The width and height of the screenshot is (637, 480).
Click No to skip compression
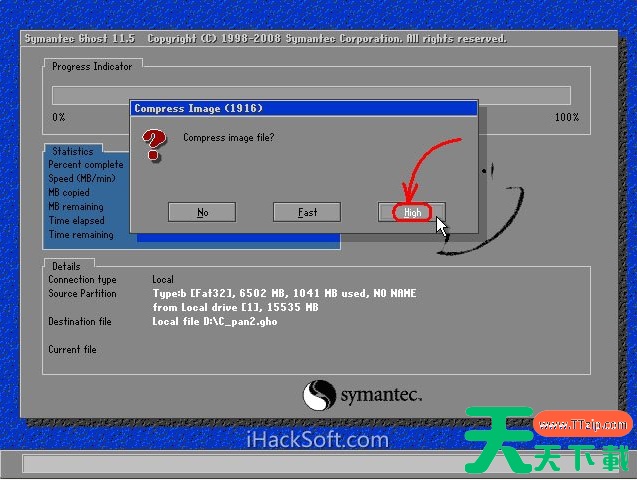click(202, 212)
